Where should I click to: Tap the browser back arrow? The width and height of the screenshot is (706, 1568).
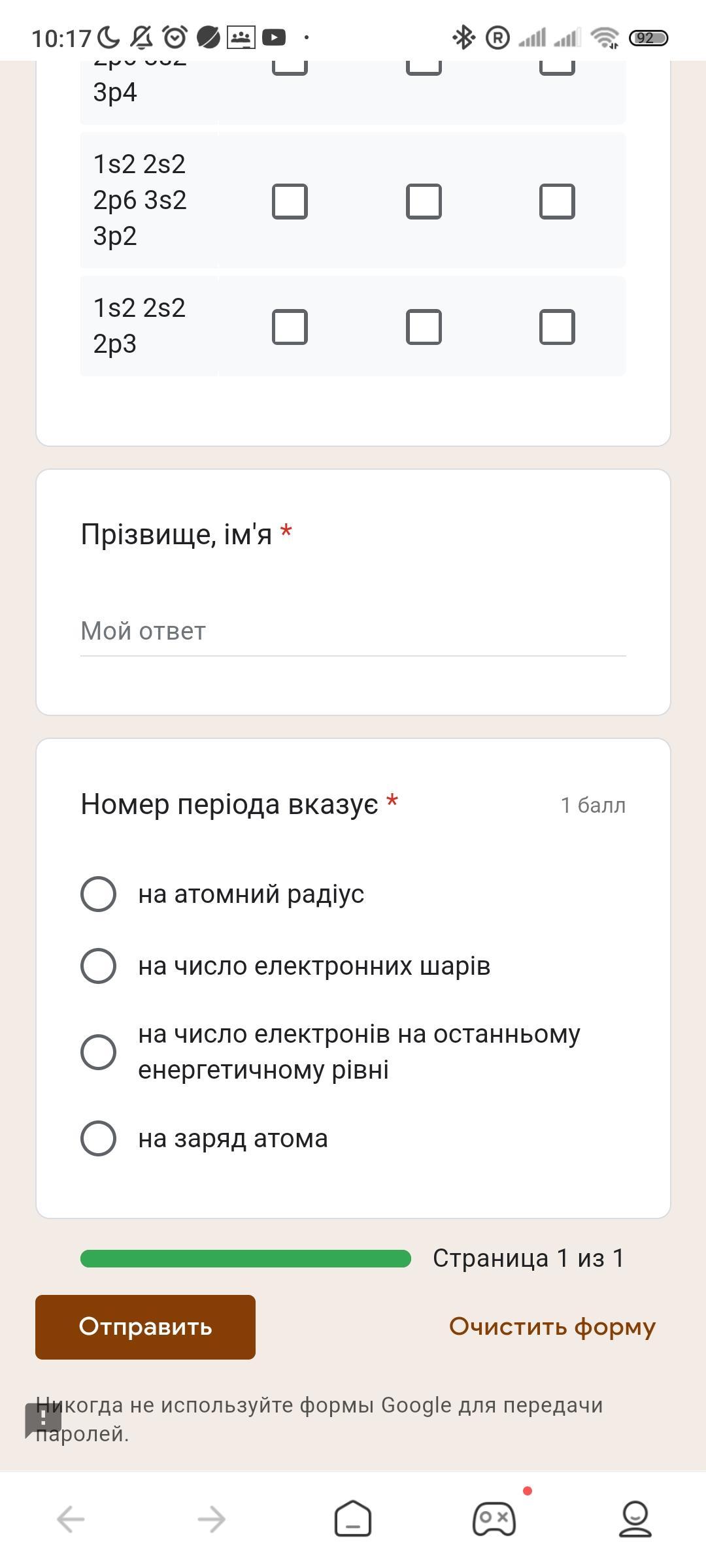[x=71, y=1519]
